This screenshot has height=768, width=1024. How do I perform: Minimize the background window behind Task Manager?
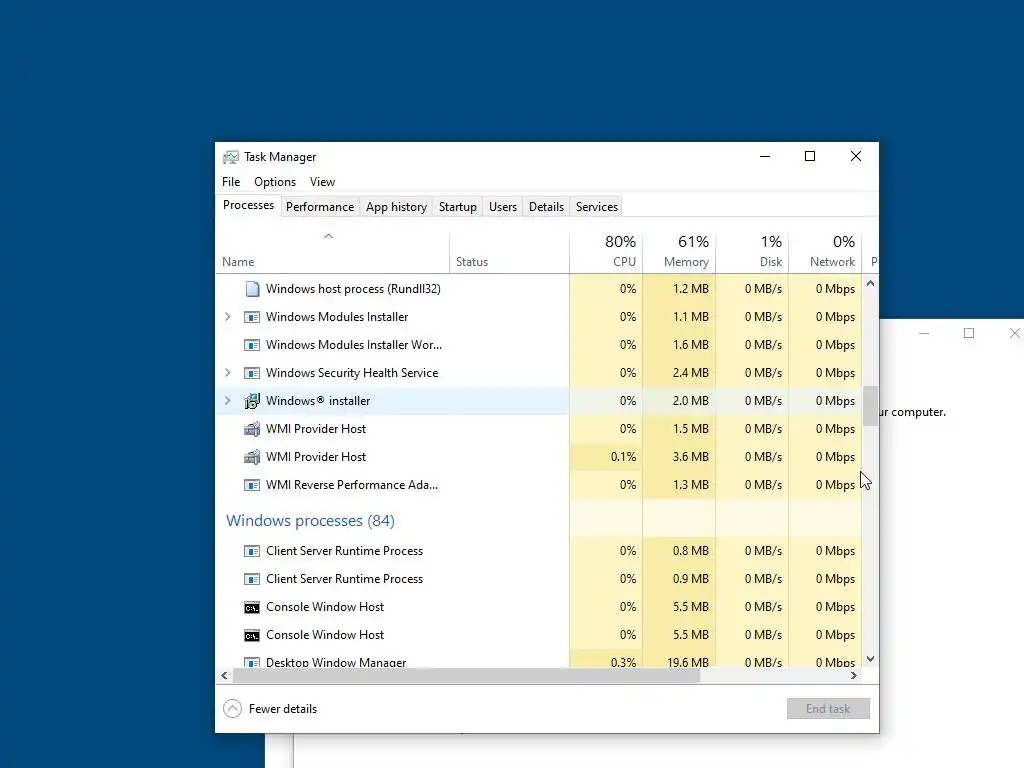(x=923, y=333)
